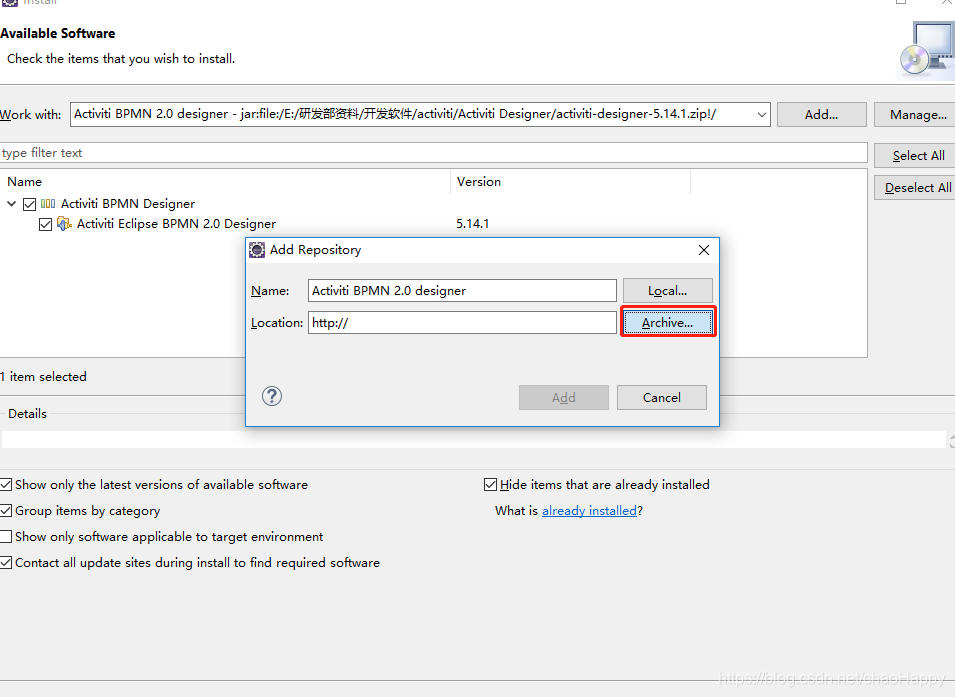This screenshot has height=697, width=955.
Task: Click the Activiti Eclipse BPMN 2.0 Designer feature icon
Action: click(x=64, y=224)
